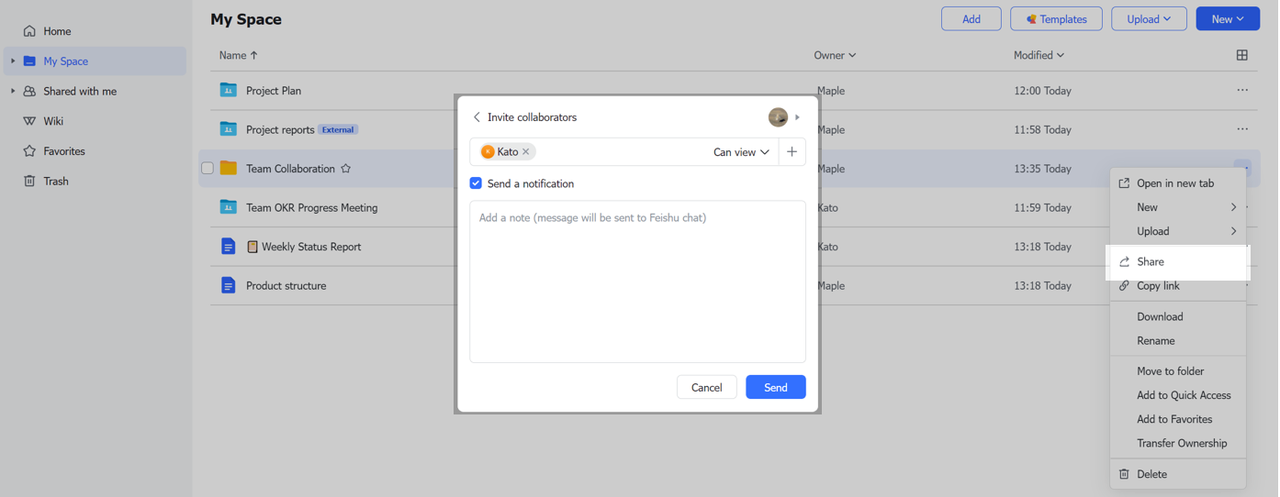
Task: Click the Send button
Action: pos(775,387)
